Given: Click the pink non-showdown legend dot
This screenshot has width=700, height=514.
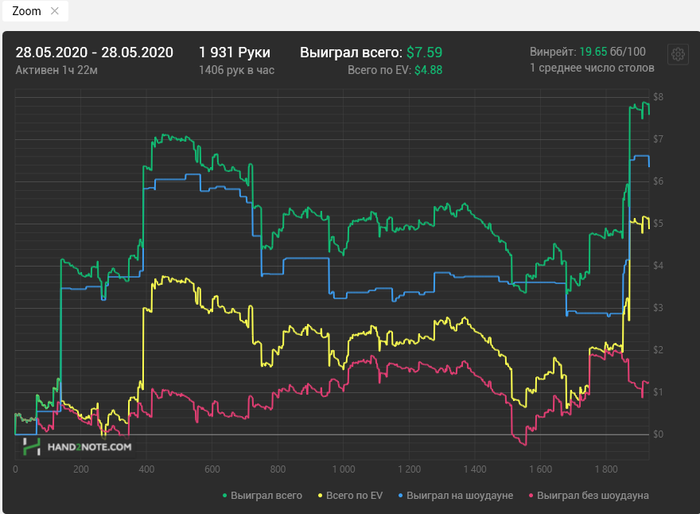Looking at the screenshot, I should (531, 496).
